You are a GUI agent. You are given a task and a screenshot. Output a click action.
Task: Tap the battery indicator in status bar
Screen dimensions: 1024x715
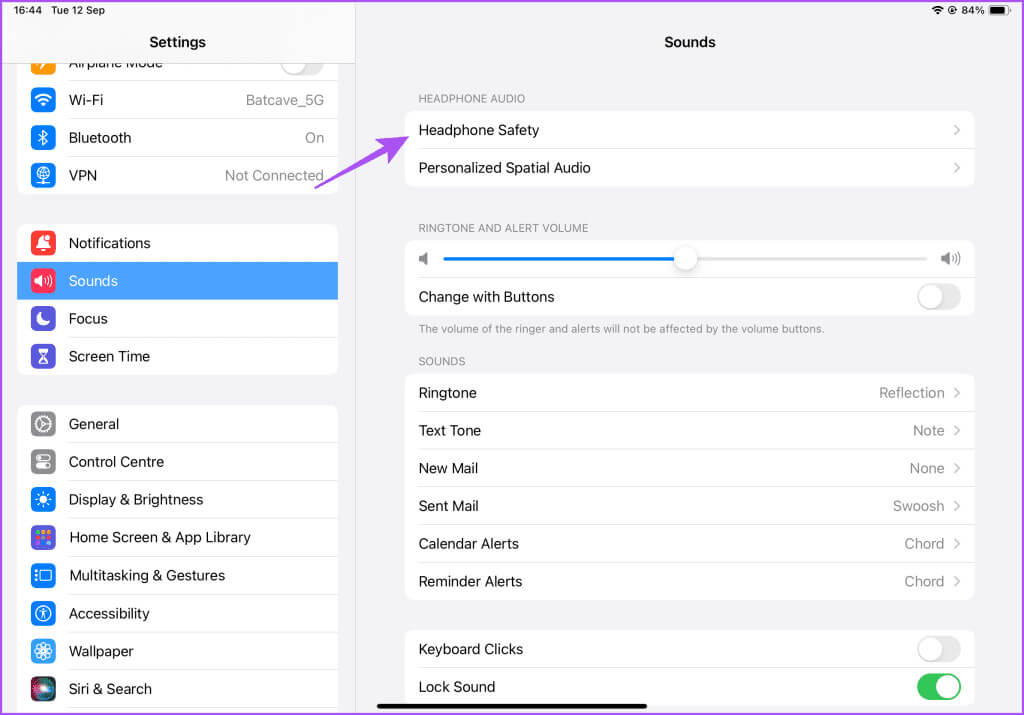click(x=1000, y=10)
